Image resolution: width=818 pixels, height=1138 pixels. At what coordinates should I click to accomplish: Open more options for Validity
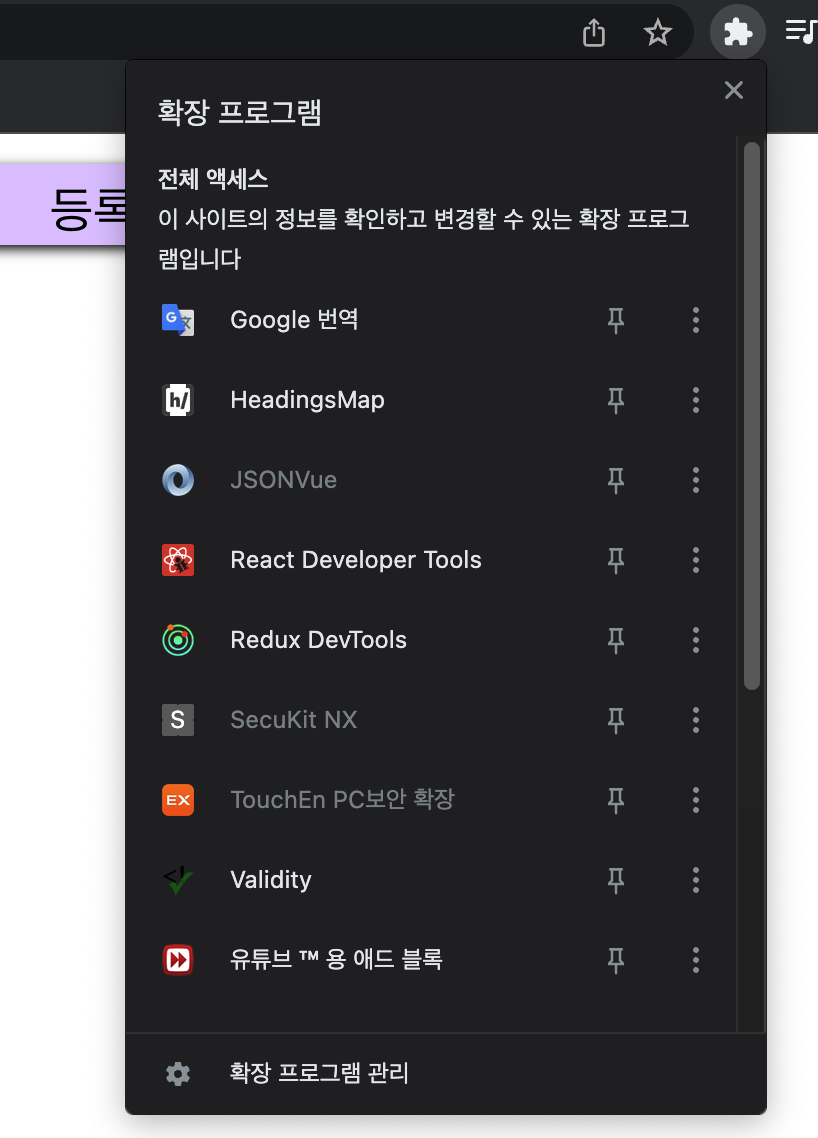coord(695,880)
